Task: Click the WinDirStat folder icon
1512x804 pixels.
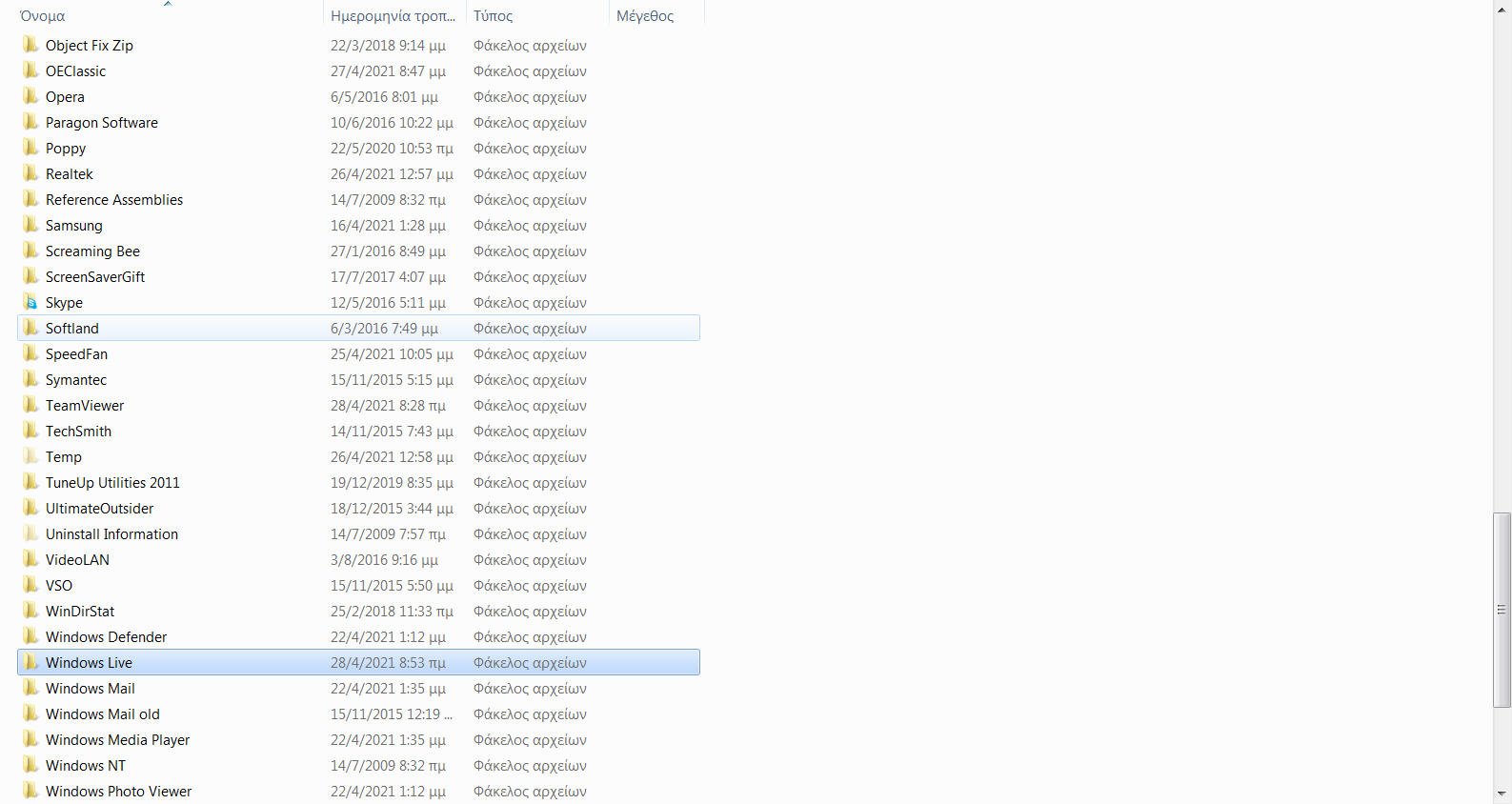Action: [31, 611]
